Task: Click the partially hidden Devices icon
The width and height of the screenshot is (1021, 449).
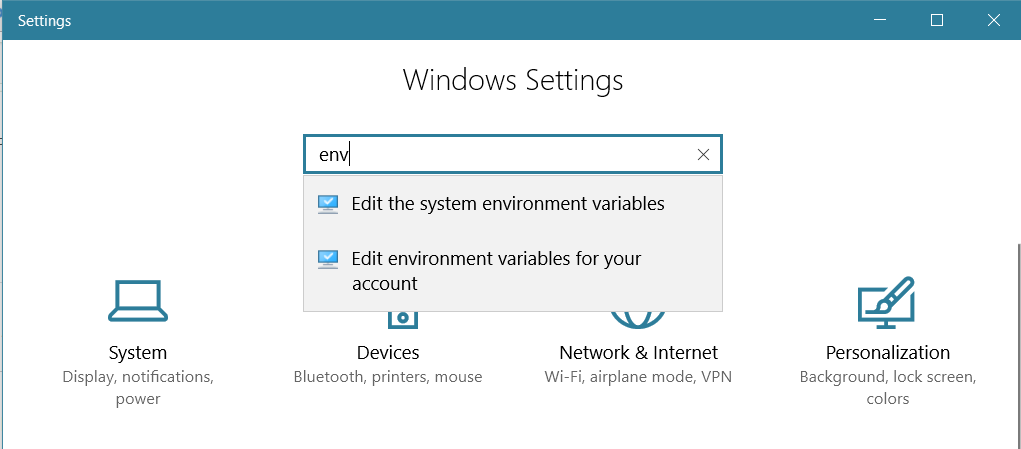Action: coord(401,319)
